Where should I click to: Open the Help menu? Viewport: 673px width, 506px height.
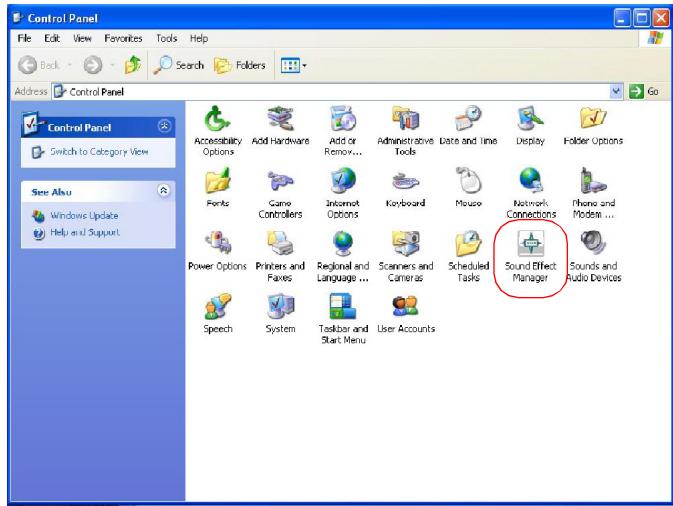coord(199,38)
